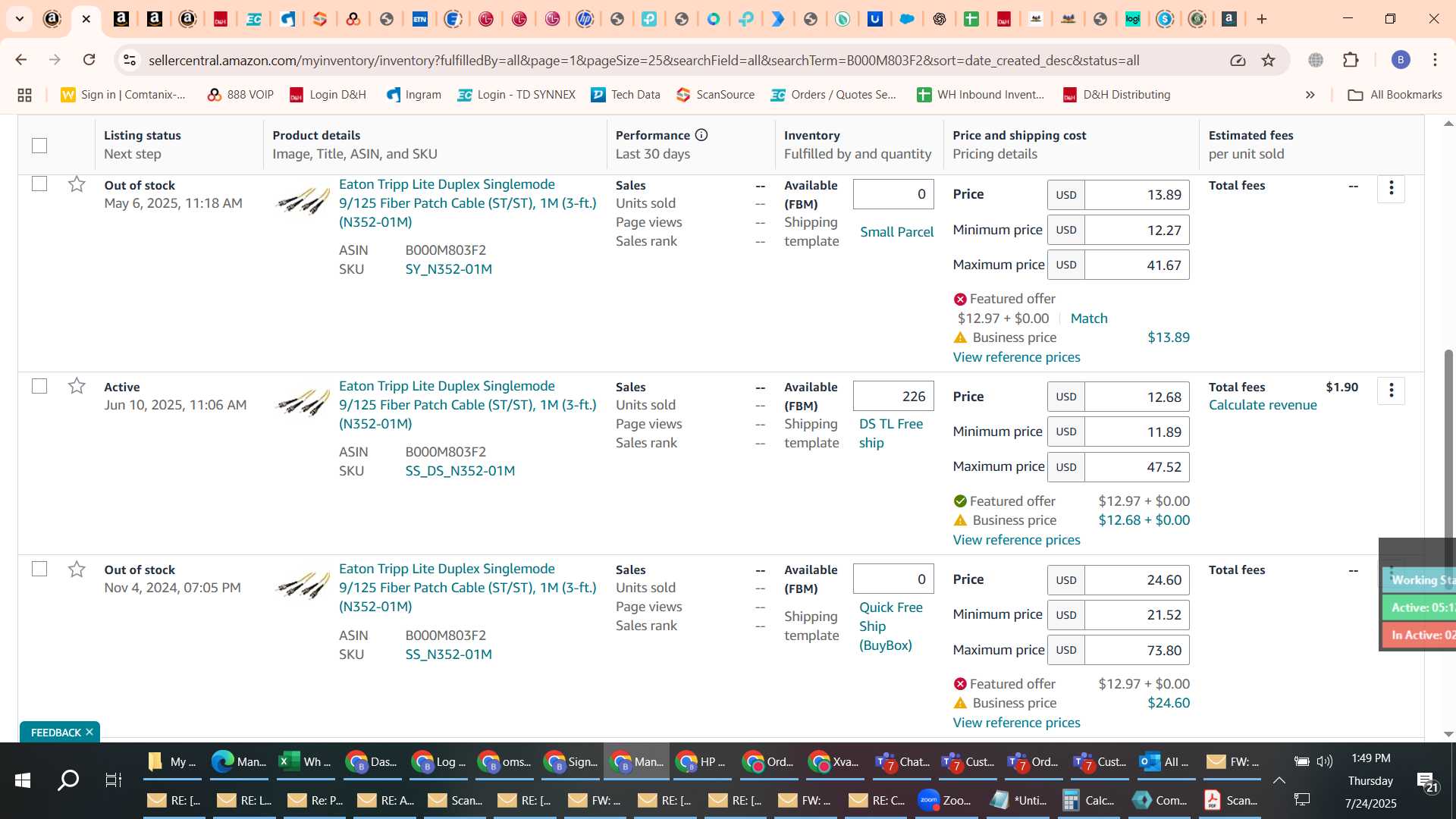Open DS TL Free ship template
Image resolution: width=1456 pixels, height=819 pixels.
tap(891, 433)
